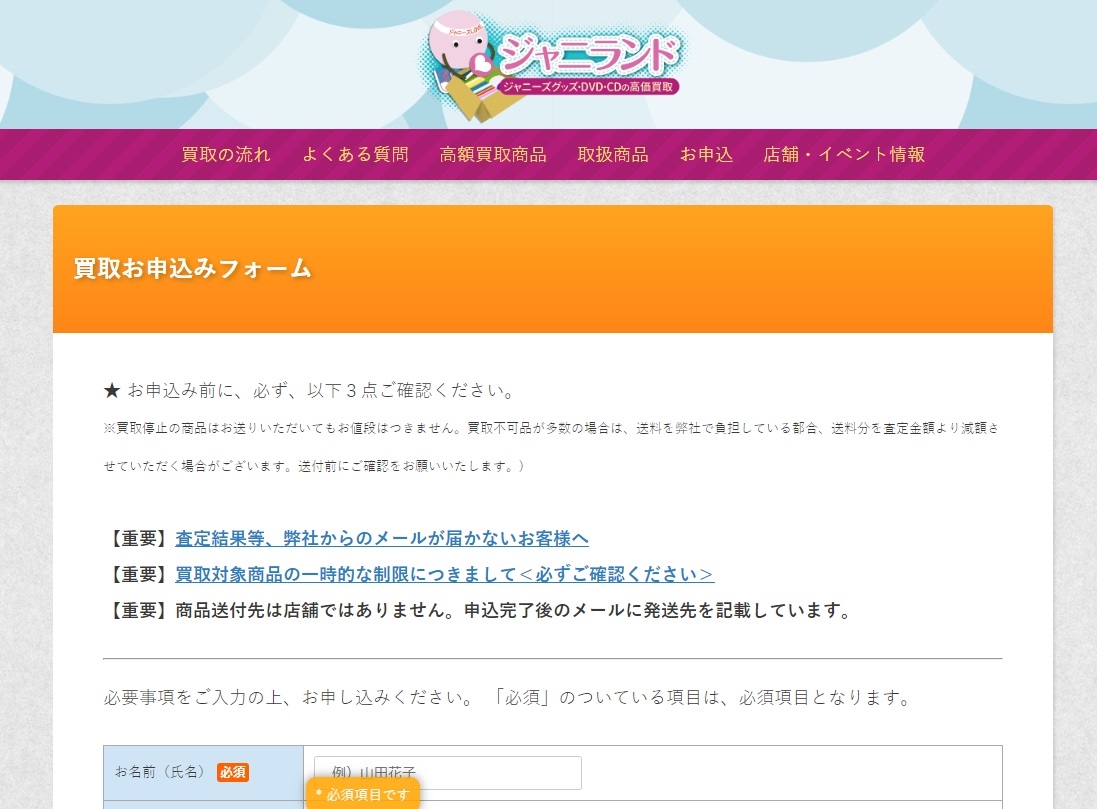Click the orange 必須 badge beside お名前
Image resolution: width=1097 pixels, height=809 pixels.
pyautogui.click(x=232, y=772)
